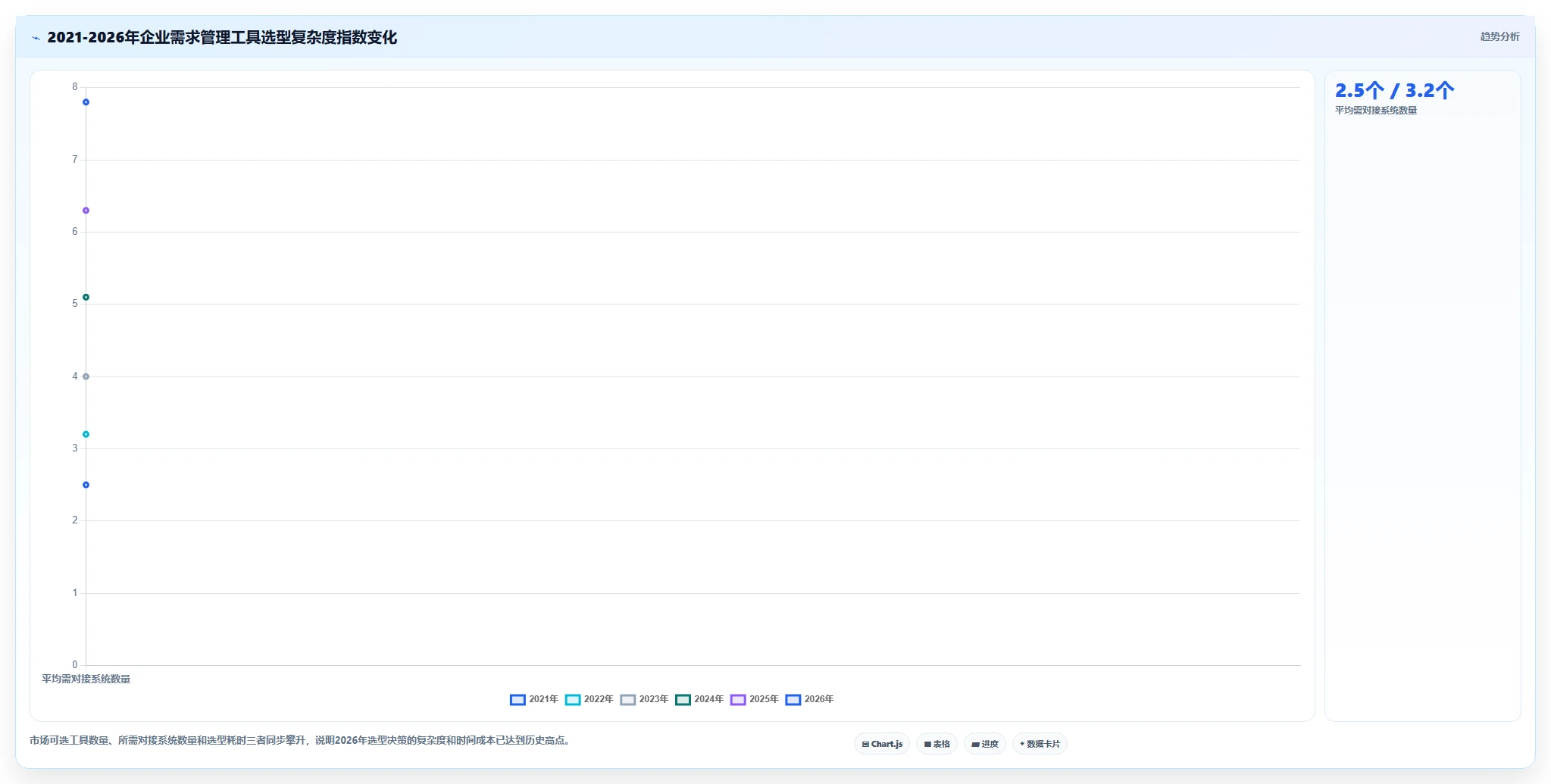Click the y-axis tick label 0
The width and height of the screenshot is (1551, 784).
pos(75,665)
